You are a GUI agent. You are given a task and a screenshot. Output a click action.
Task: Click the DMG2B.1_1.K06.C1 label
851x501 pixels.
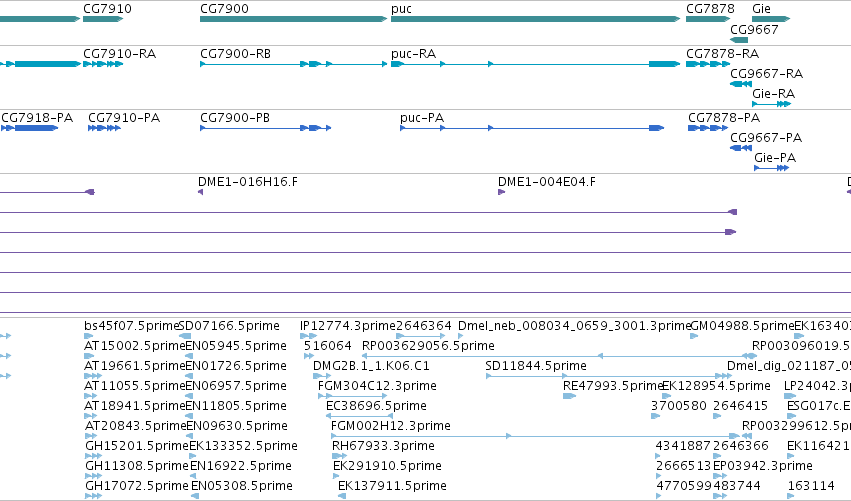371,366
